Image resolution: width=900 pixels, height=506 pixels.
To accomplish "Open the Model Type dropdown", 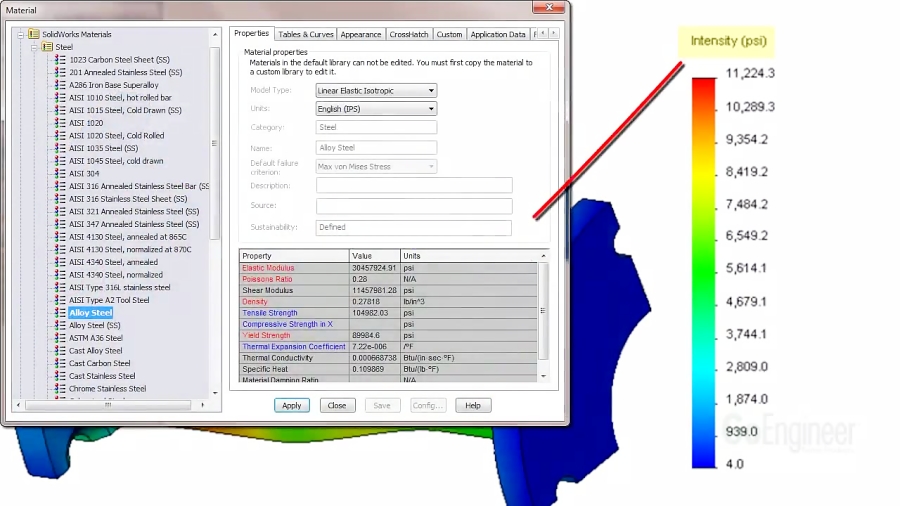I will (x=376, y=91).
